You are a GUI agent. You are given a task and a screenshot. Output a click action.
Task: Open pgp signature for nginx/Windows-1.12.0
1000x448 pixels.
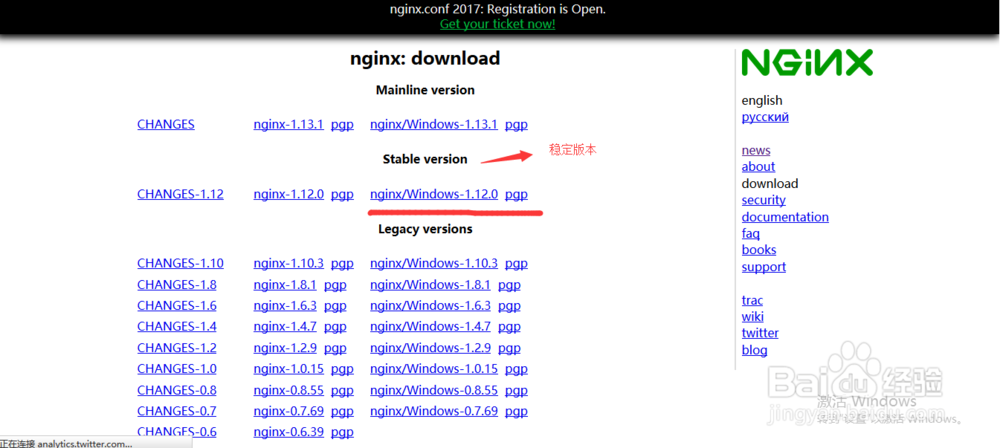click(516, 194)
